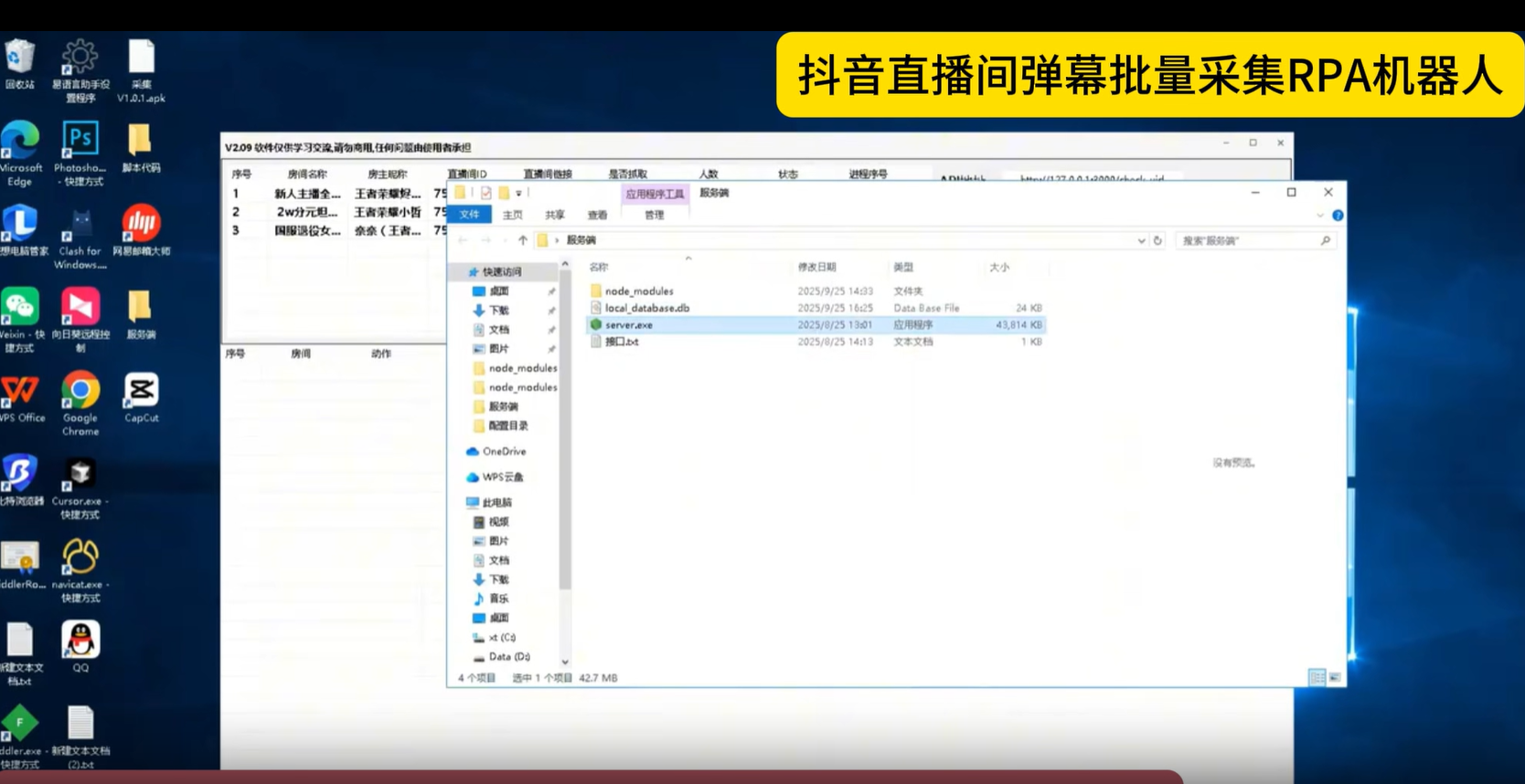Click the search 服务端 input box

1248,240
